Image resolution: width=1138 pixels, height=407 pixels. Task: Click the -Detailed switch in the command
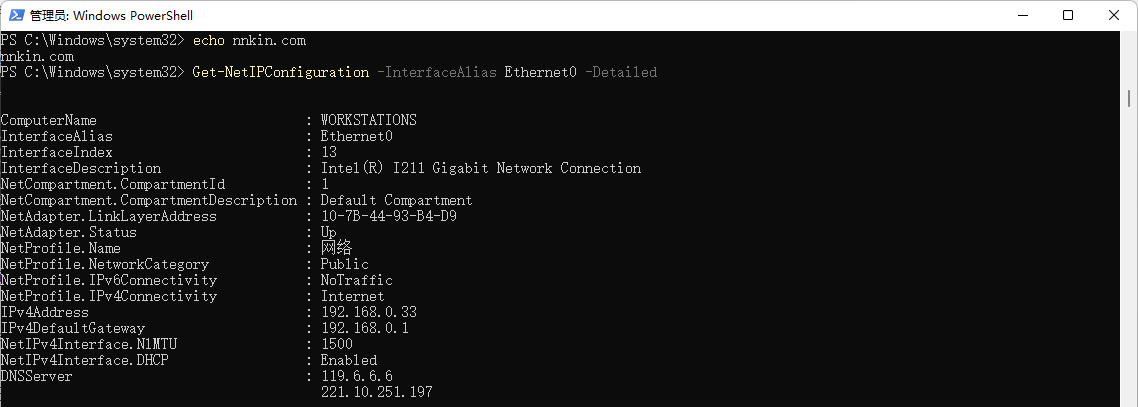[621, 72]
